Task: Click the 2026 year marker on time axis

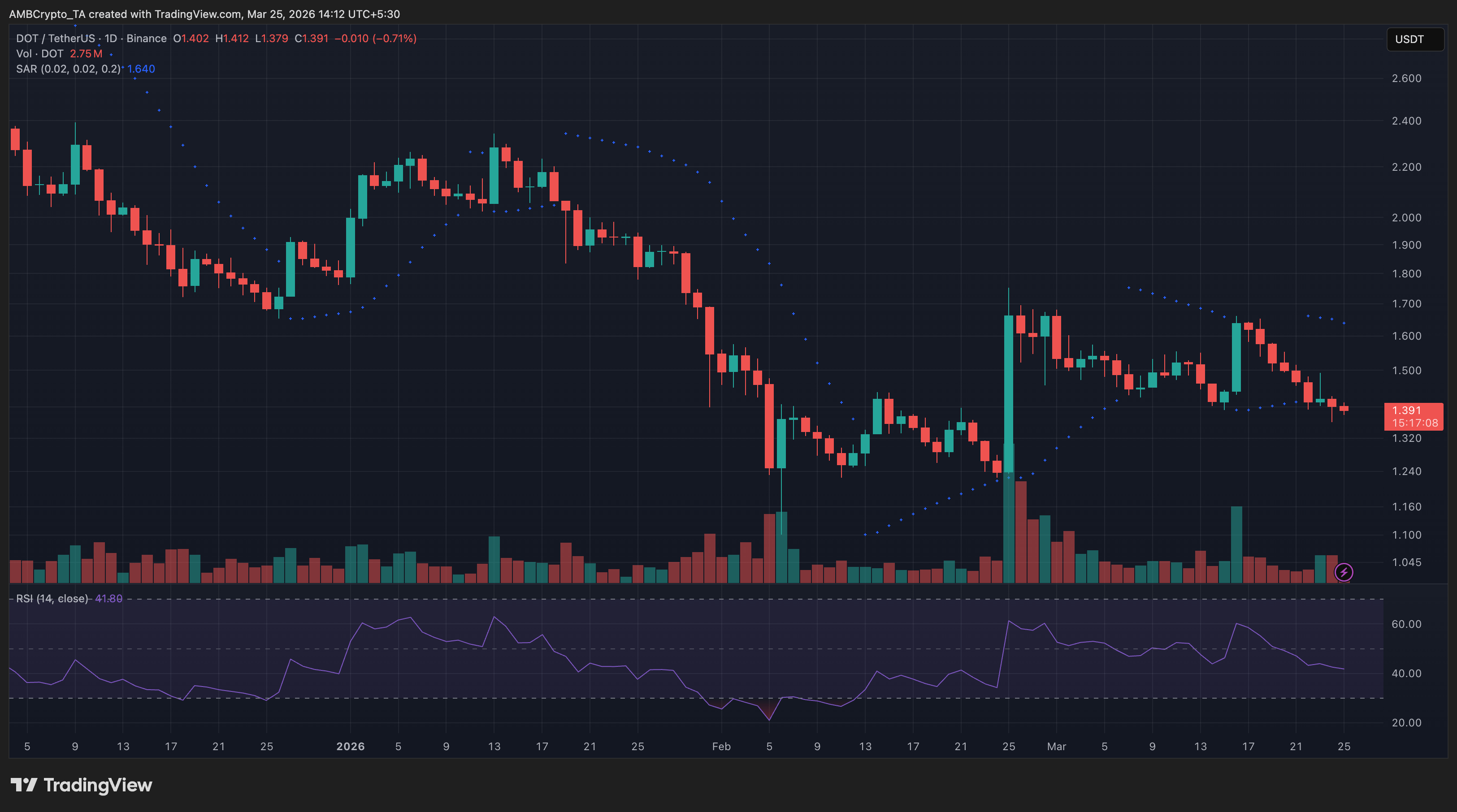Action: pyautogui.click(x=350, y=747)
